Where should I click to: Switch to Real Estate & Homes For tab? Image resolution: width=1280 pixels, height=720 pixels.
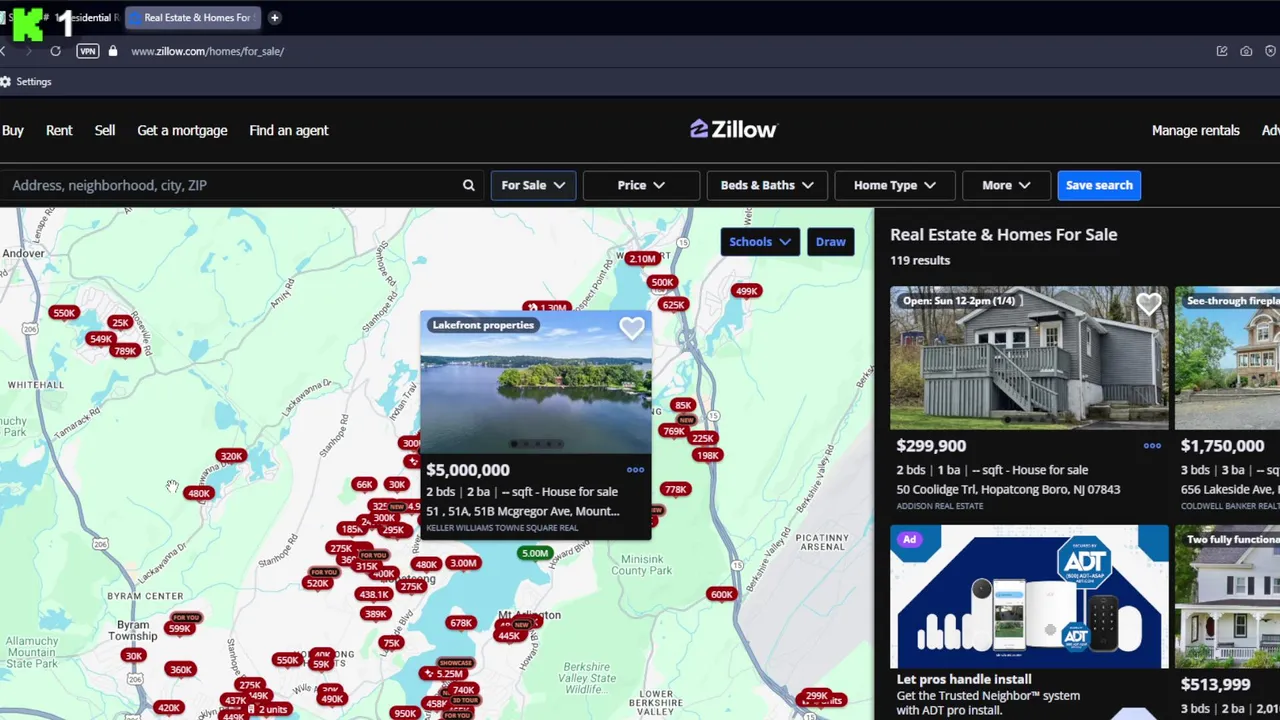pos(192,17)
